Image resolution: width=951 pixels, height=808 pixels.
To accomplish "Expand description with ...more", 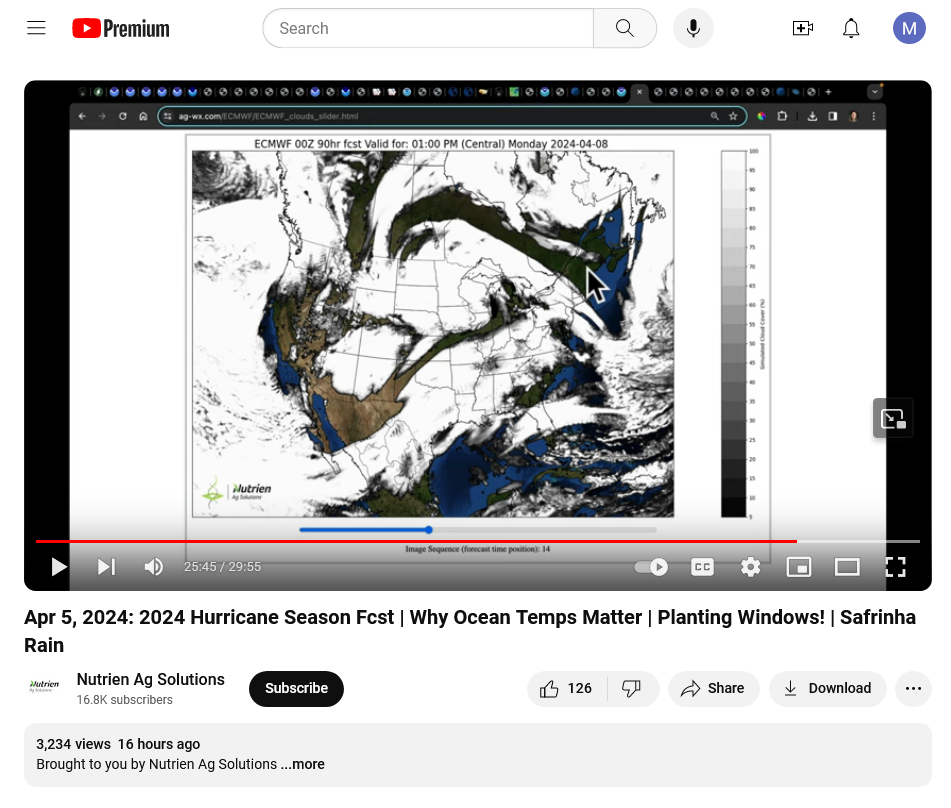I will pyautogui.click(x=303, y=764).
